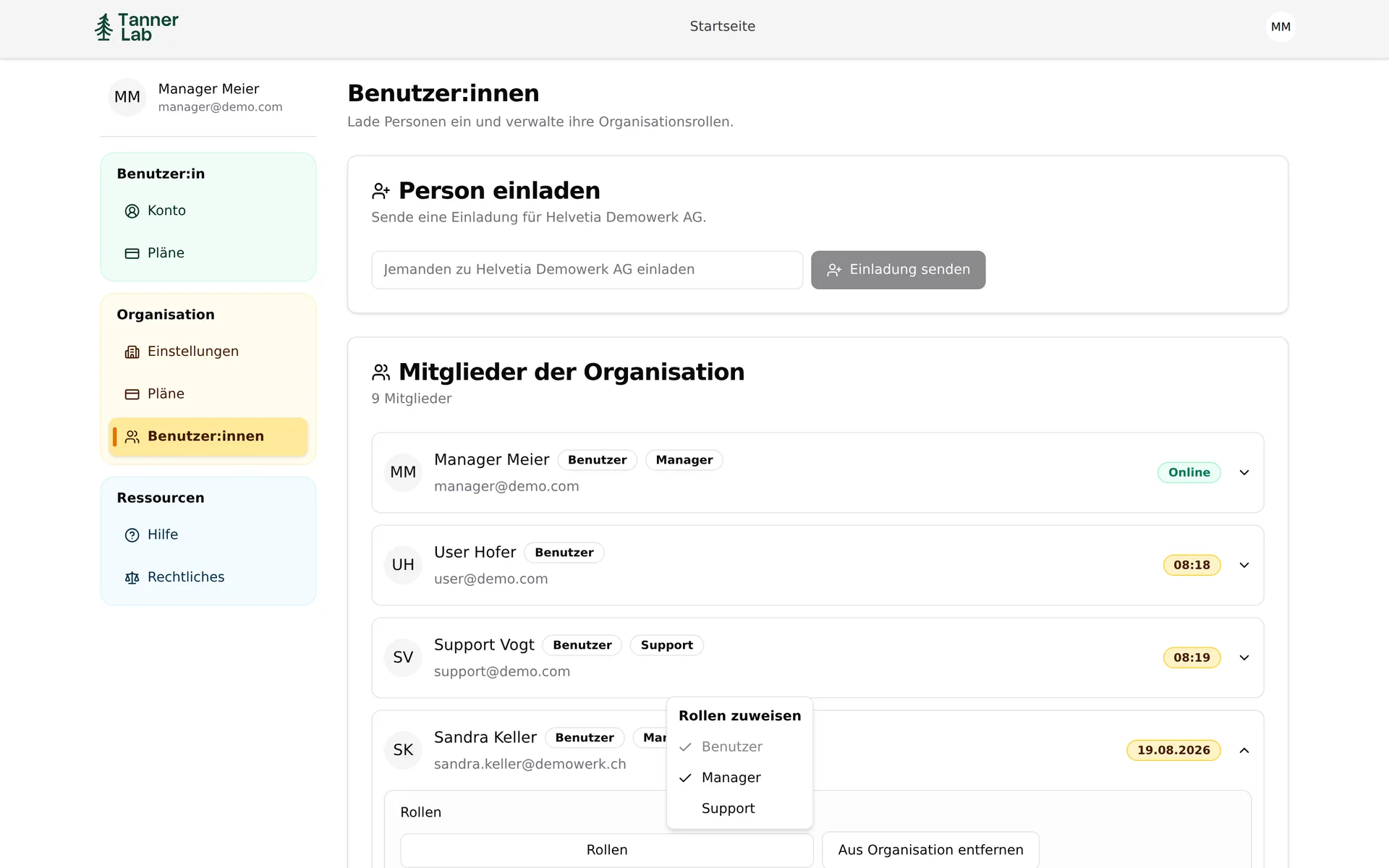Click Manager Meier's MM avatar in member list
The image size is (1389, 868).
(x=403, y=472)
